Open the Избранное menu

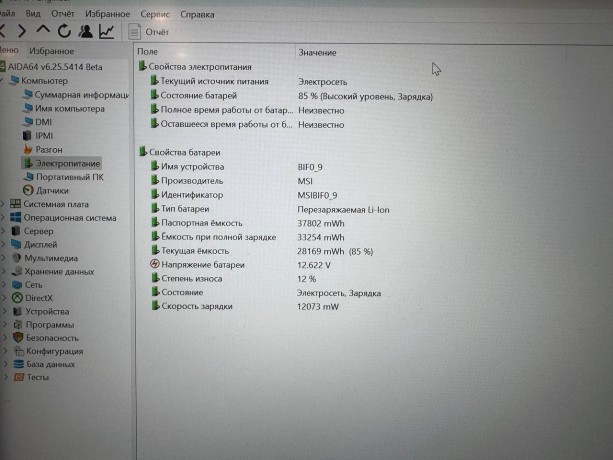click(x=108, y=14)
